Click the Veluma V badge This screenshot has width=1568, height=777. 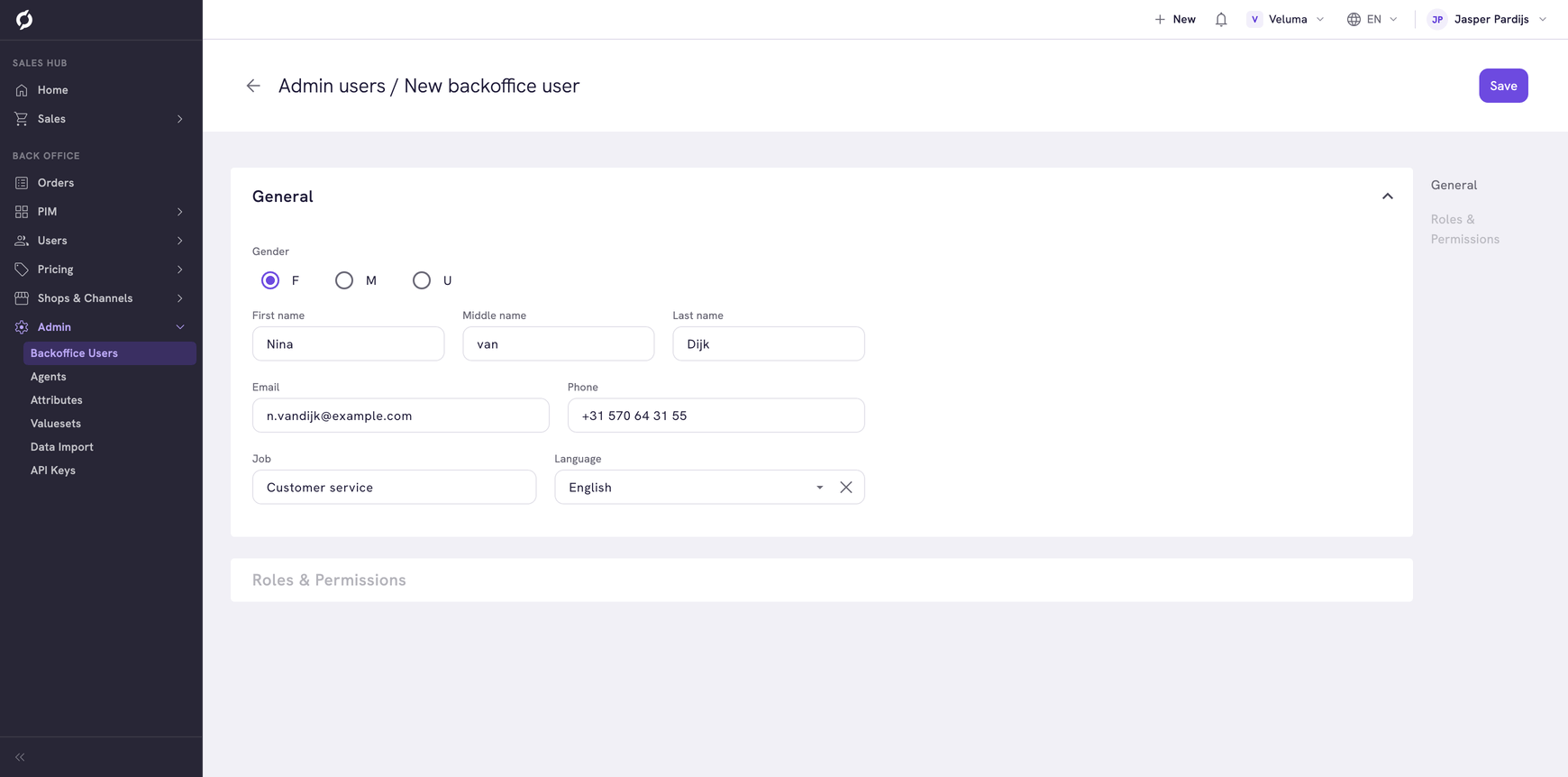coord(1254,19)
